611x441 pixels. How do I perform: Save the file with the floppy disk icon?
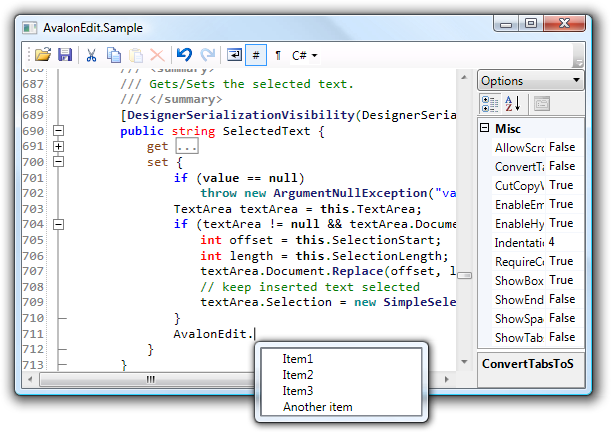[x=64, y=55]
